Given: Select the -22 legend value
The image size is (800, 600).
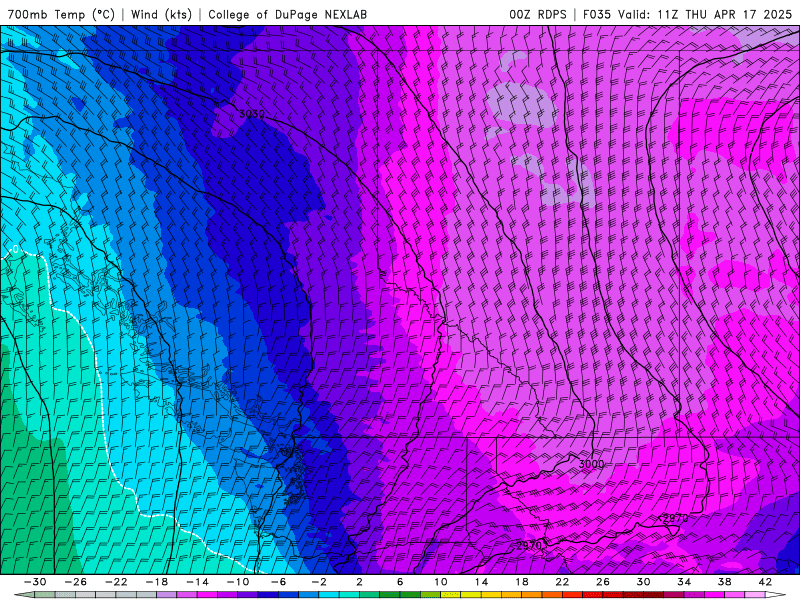Looking at the screenshot, I should pos(116,582).
